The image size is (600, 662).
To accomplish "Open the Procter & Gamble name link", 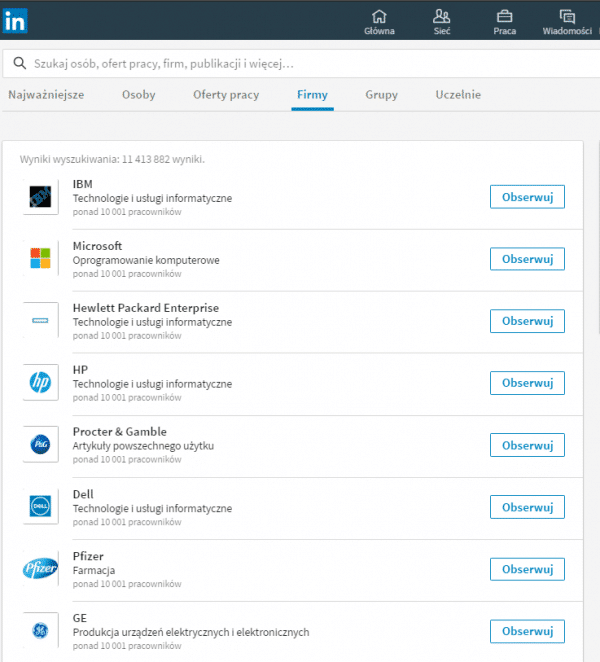I will pos(119,431).
